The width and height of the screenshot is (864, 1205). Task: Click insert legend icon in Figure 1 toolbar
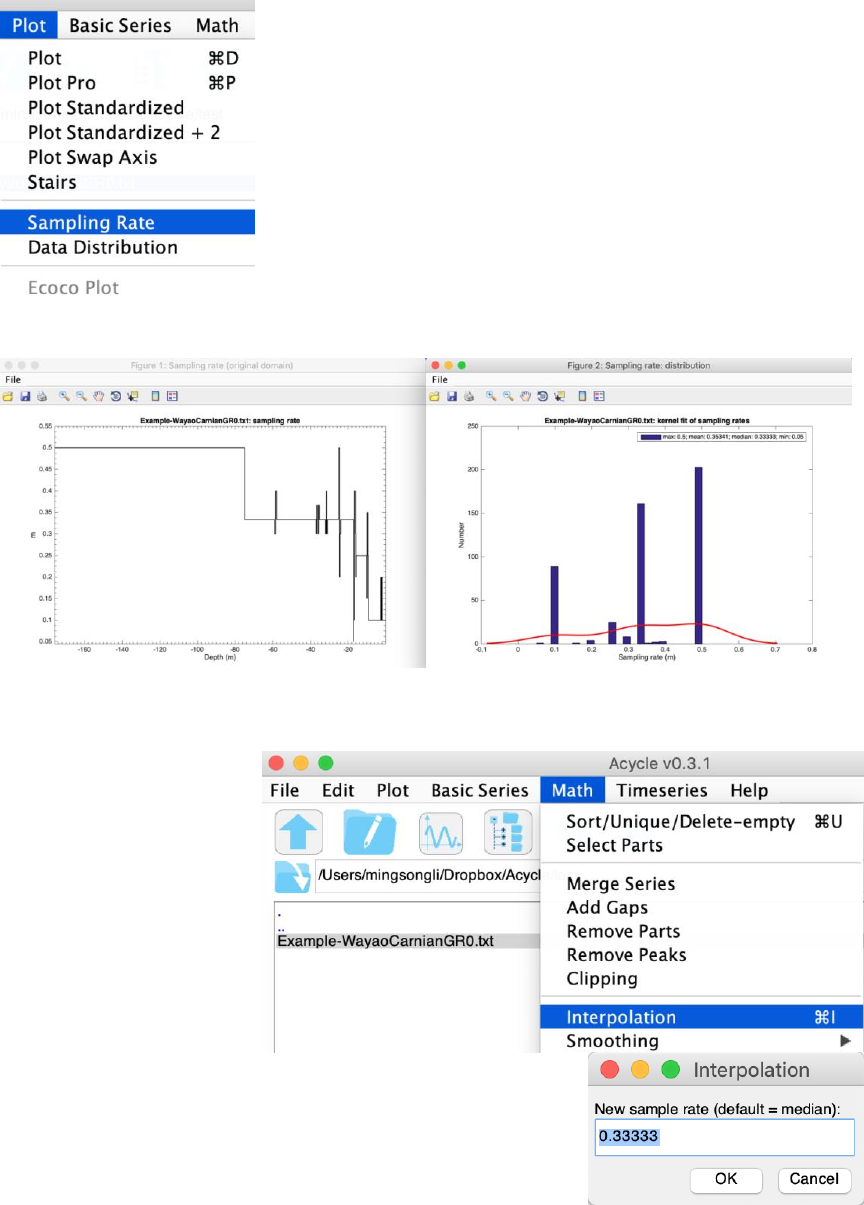pos(172,396)
